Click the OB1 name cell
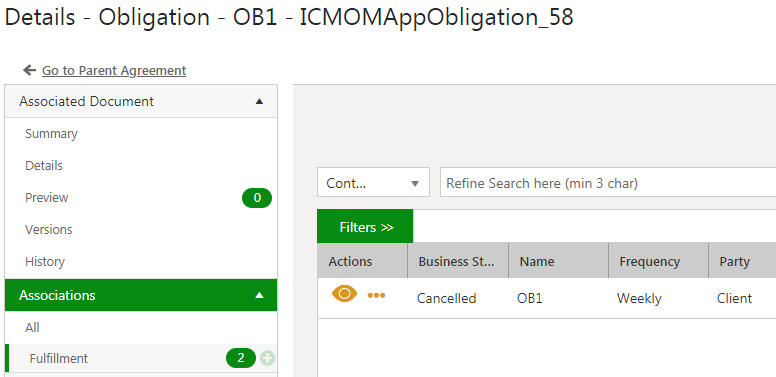 click(x=530, y=298)
